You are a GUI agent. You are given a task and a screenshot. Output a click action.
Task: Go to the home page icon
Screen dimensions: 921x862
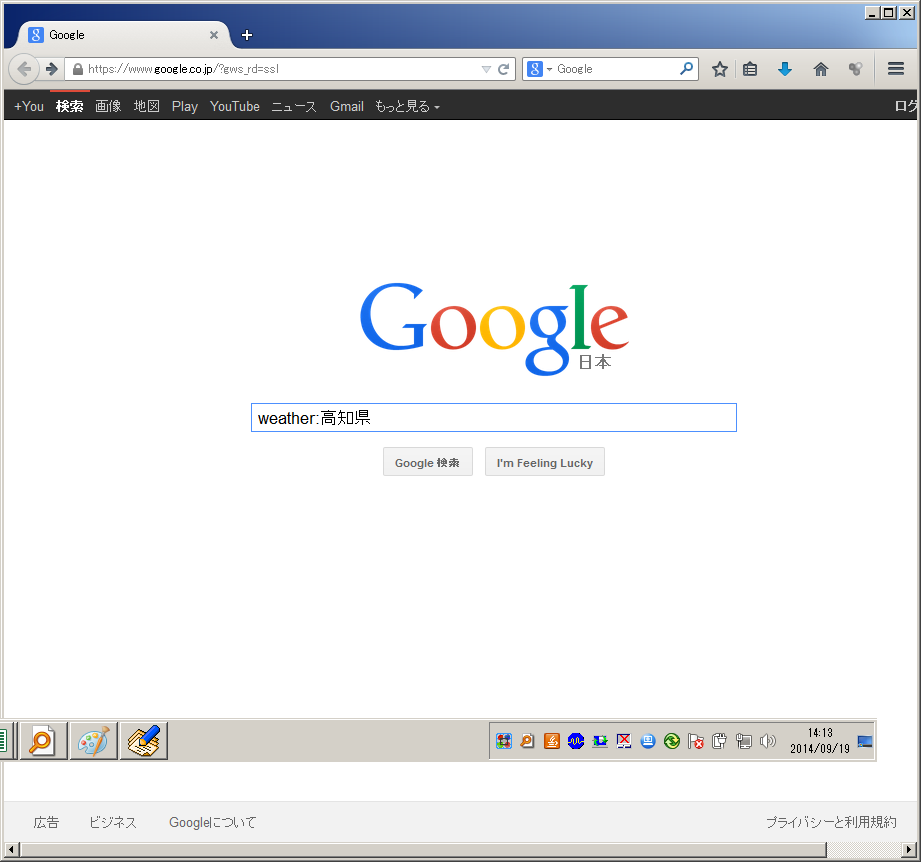pos(821,69)
